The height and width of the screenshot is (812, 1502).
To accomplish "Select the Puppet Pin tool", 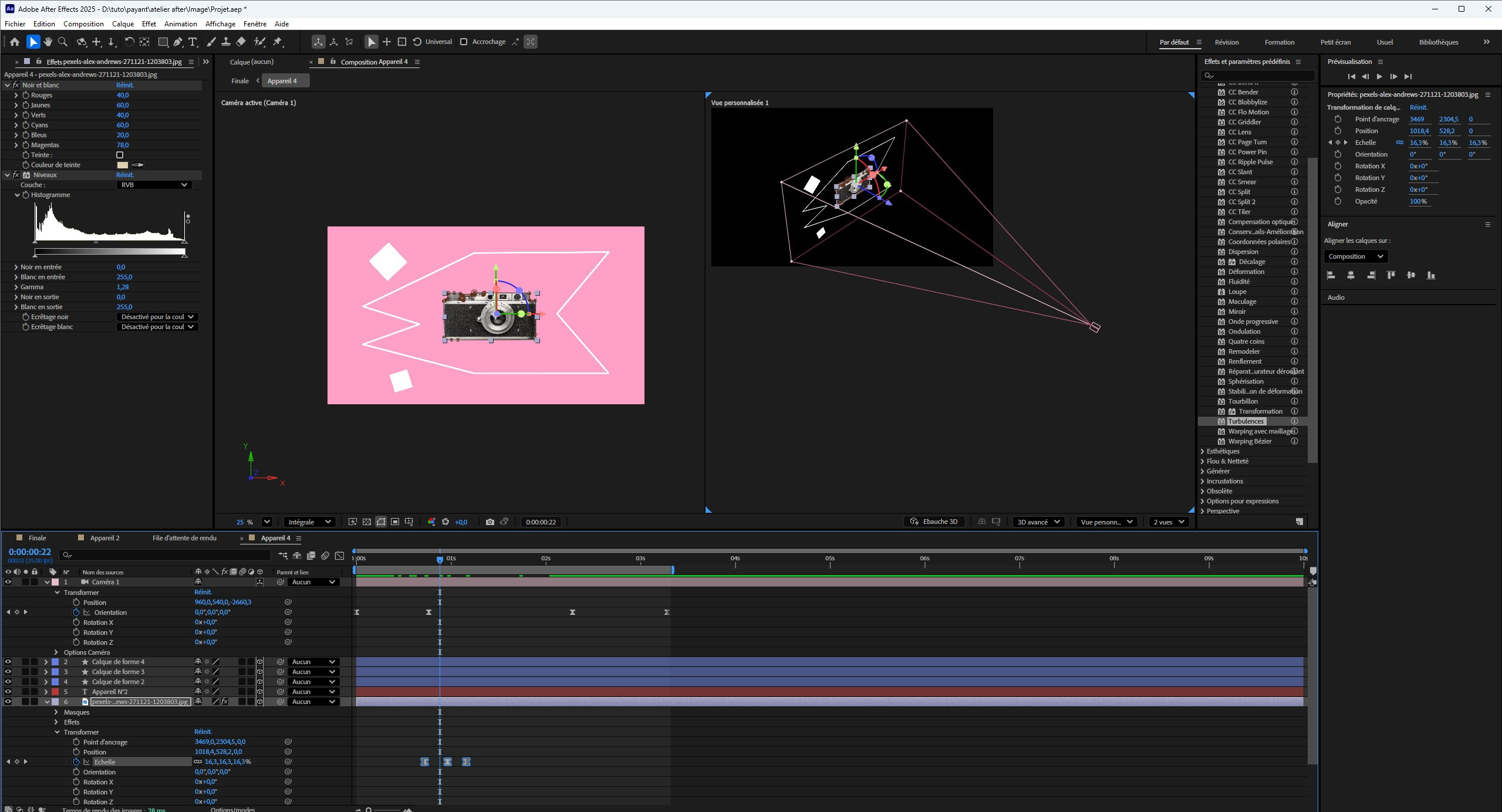I will pyautogui.click(x=278, y=42).
